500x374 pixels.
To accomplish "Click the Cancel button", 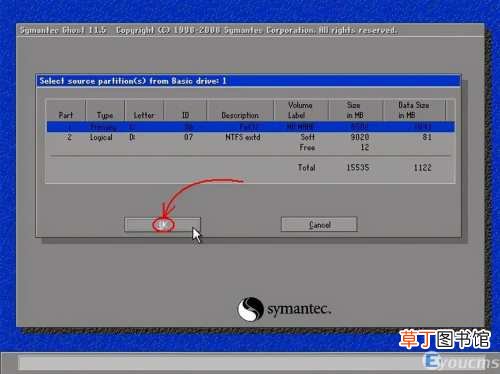I will click(x=319, y=224).
